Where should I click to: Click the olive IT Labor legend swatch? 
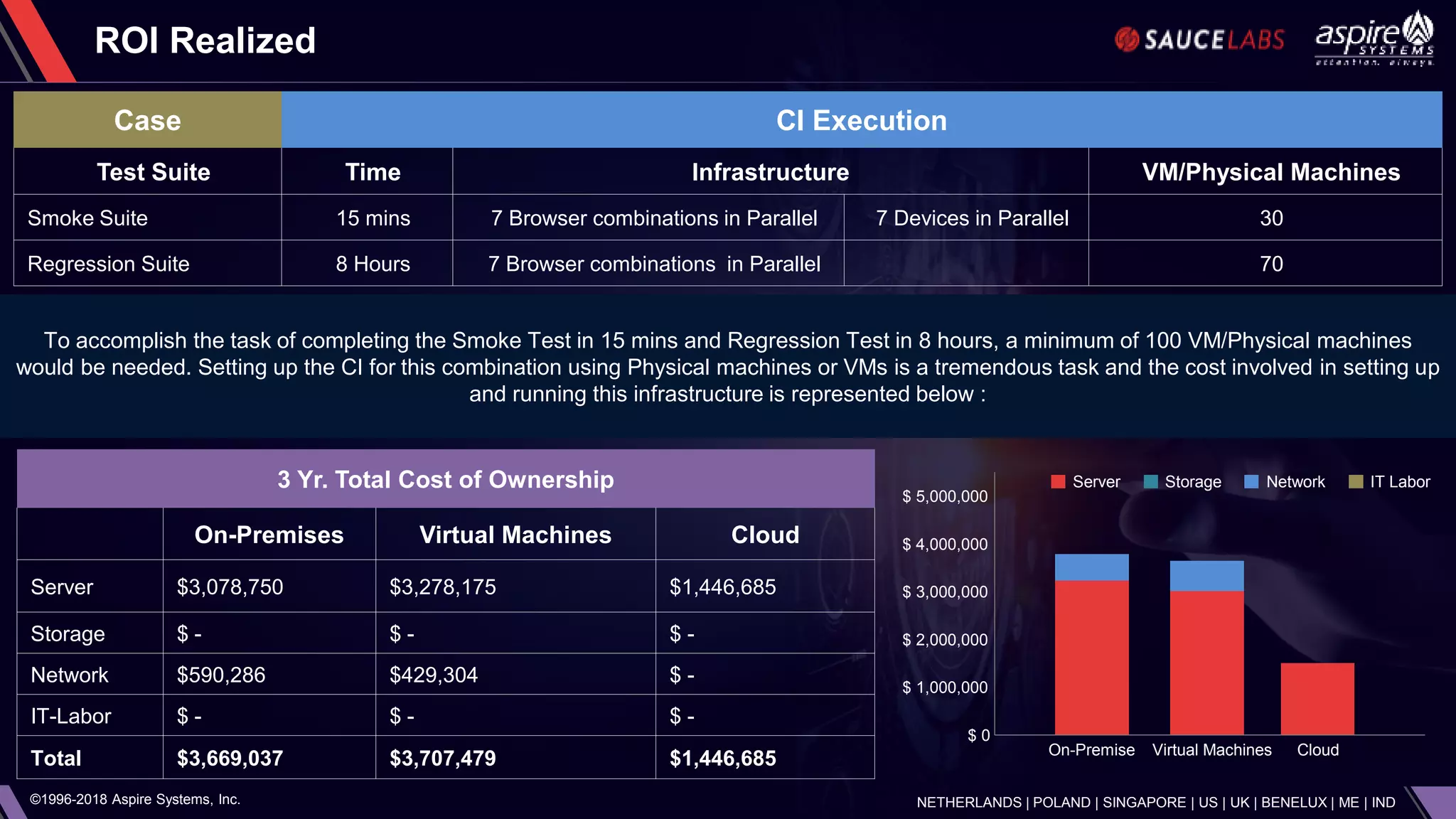(1356, 482)
